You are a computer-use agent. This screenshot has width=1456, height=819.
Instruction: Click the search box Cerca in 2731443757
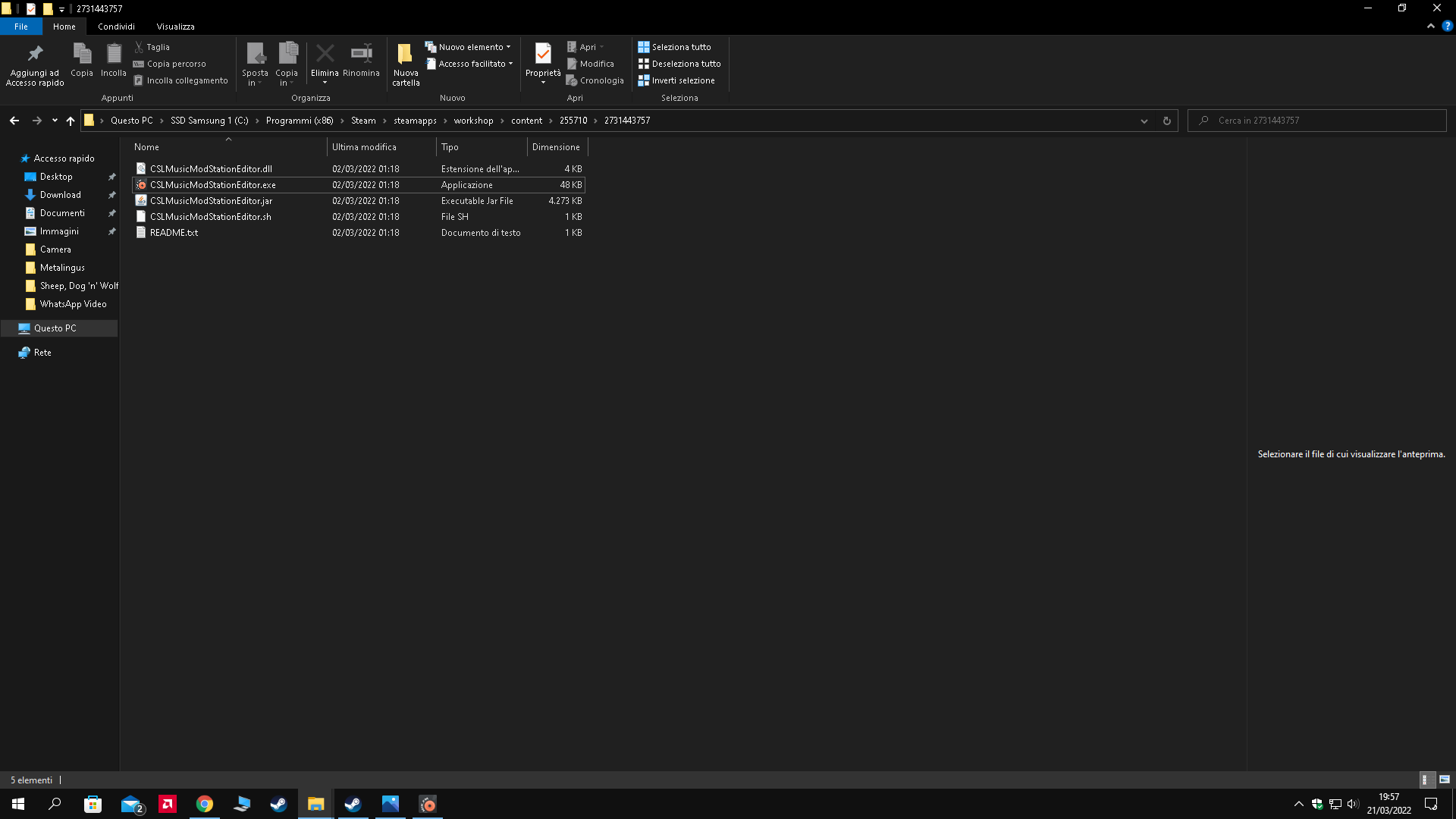[x=1317, y=121]
